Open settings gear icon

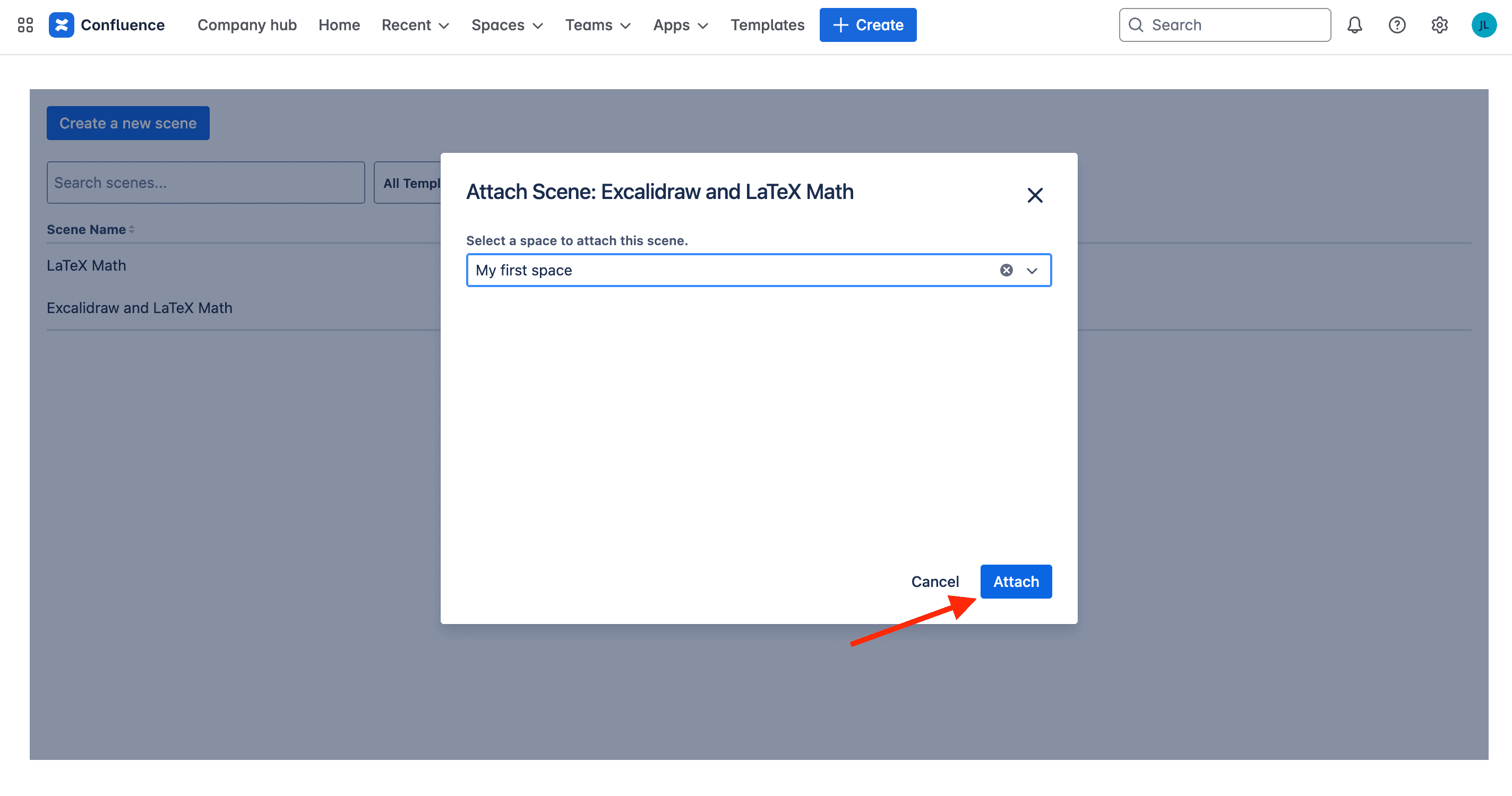pyautogui.click(x=1439, y=24)
